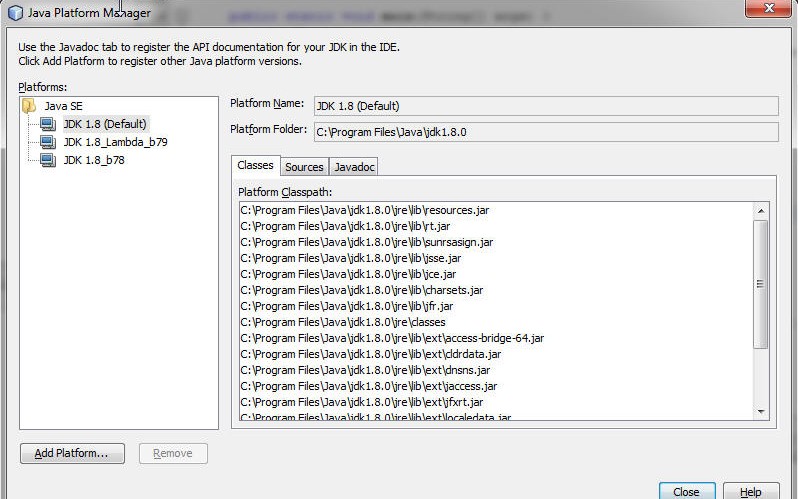Click the JDK 1.8_b78 platform icon
Screen dimensions: 798x499
click(47, 160)
